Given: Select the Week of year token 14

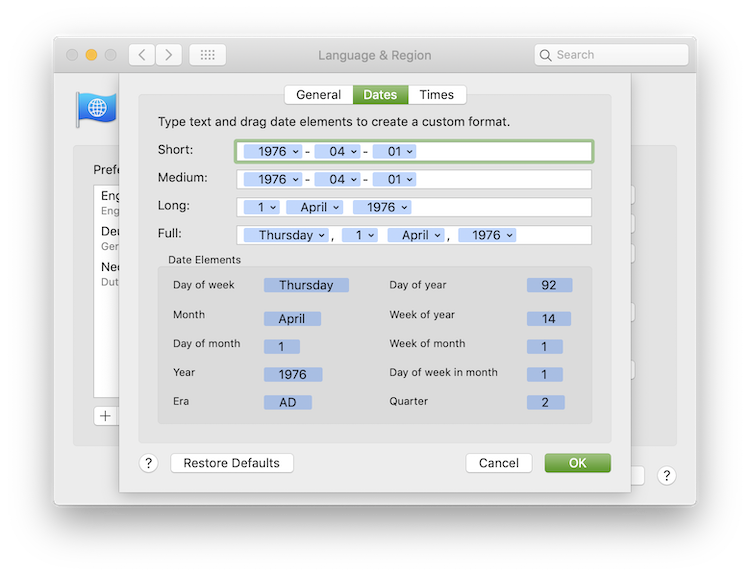Looking at the screenshot, I should pos(549,319).
